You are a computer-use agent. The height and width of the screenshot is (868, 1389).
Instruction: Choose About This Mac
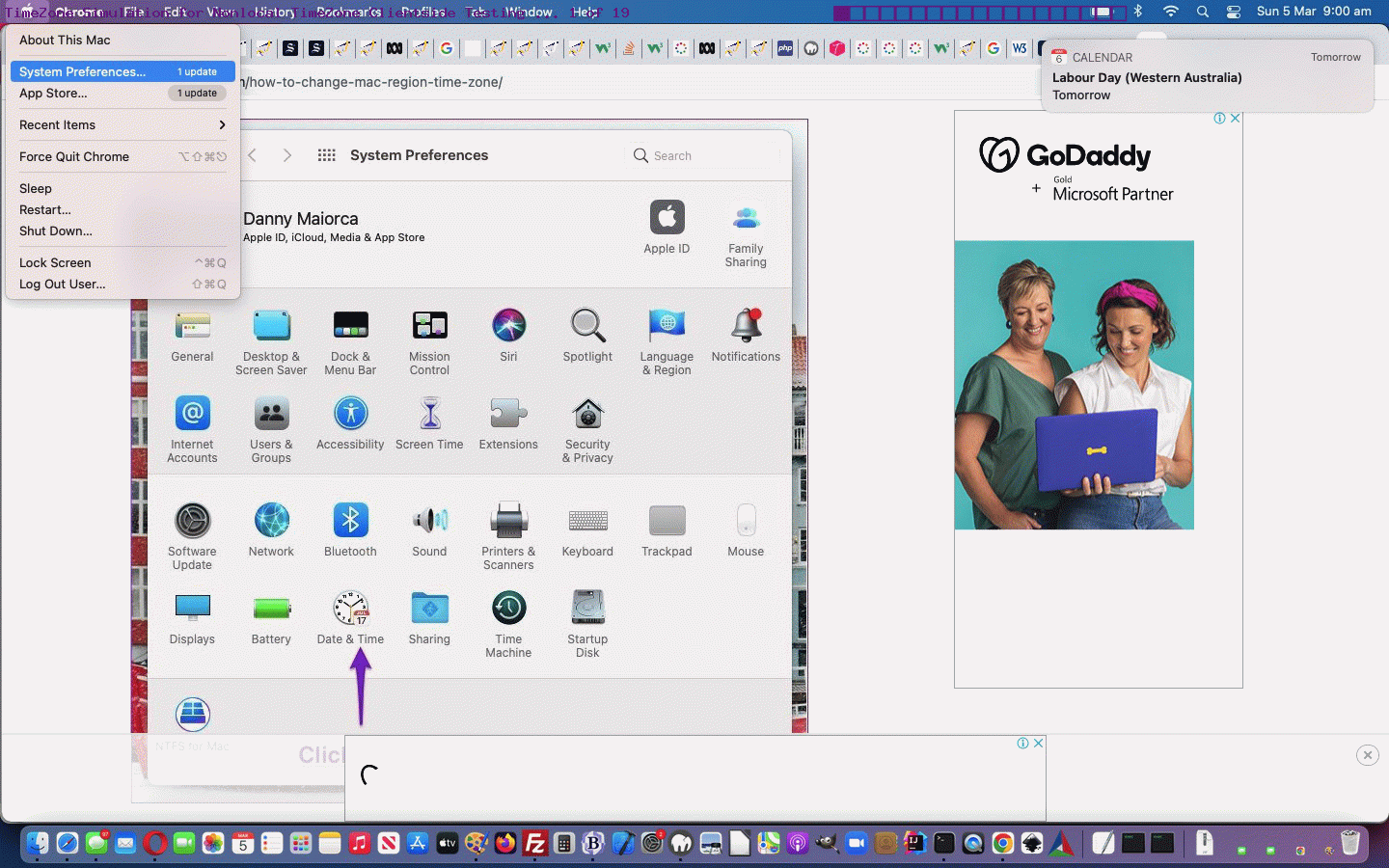[123, 40]
